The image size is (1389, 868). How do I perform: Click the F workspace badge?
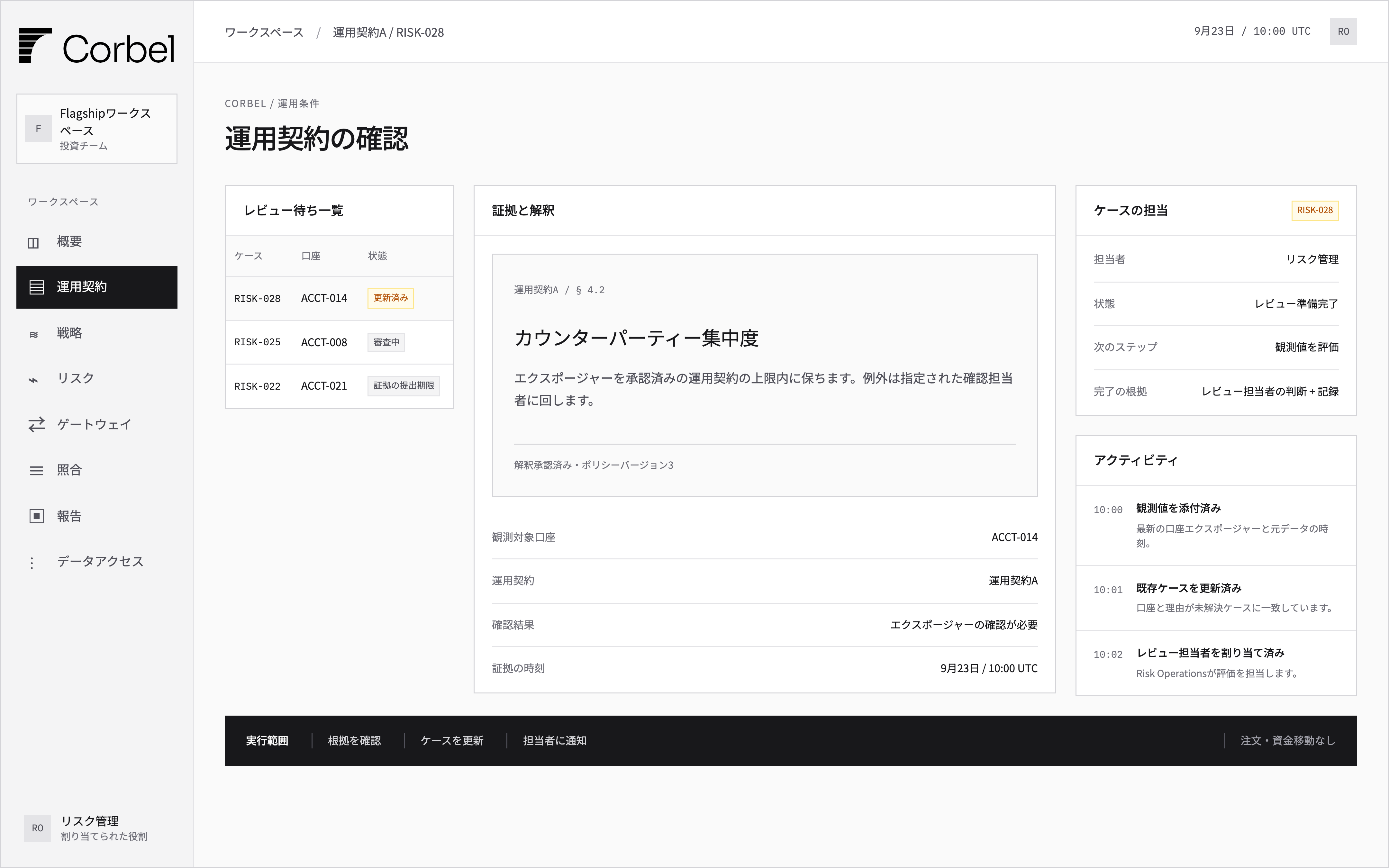point(39,129)
